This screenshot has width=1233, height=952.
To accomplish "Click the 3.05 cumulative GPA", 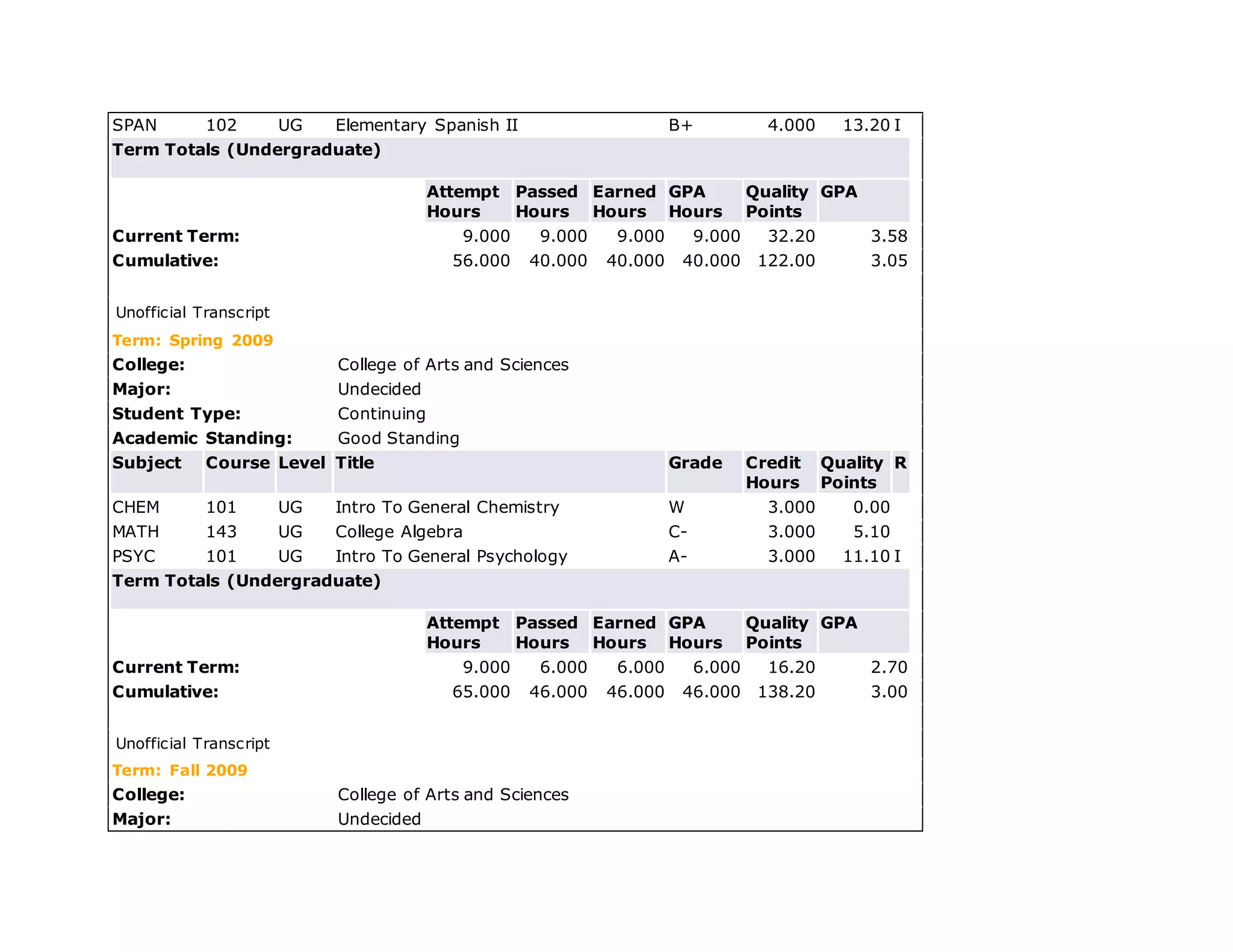I will tap(889, 261).
